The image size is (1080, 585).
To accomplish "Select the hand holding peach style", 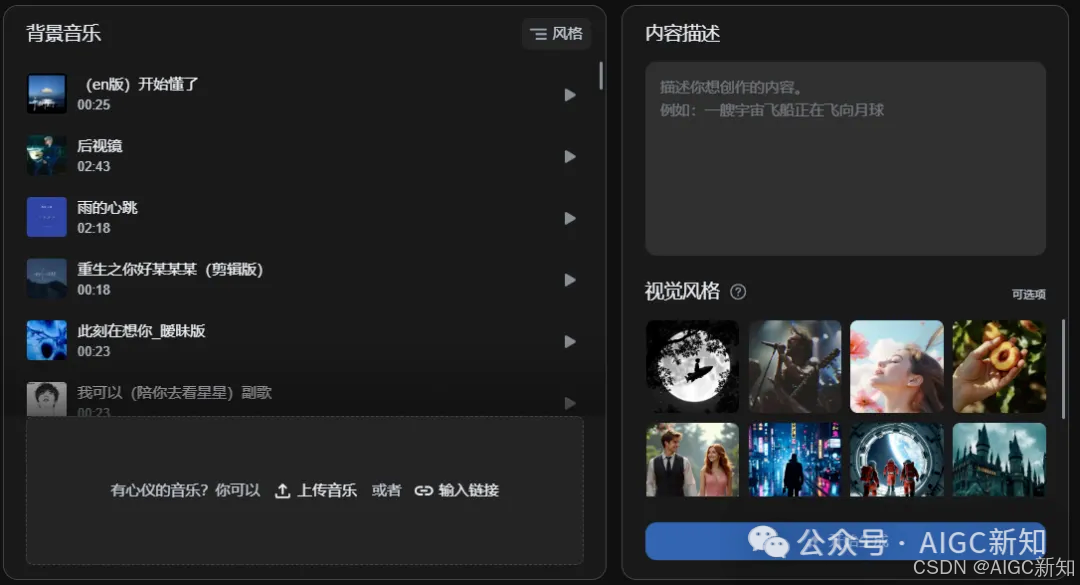I will pos(999,367).
